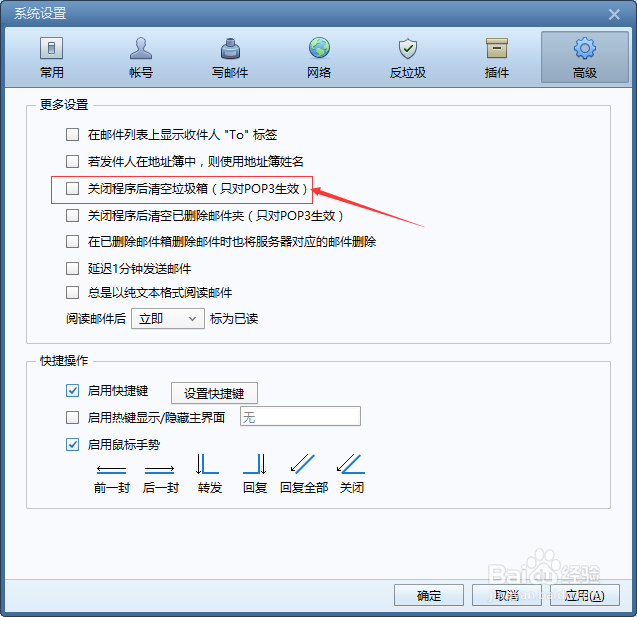Tick 关闭程序后清空已删除邮件夹 checkbox
The image size is (637, 617).
72,215
